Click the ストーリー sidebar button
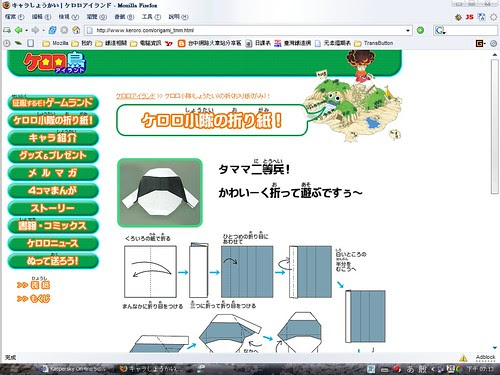 pyautogui.click(x=53, y=208)
